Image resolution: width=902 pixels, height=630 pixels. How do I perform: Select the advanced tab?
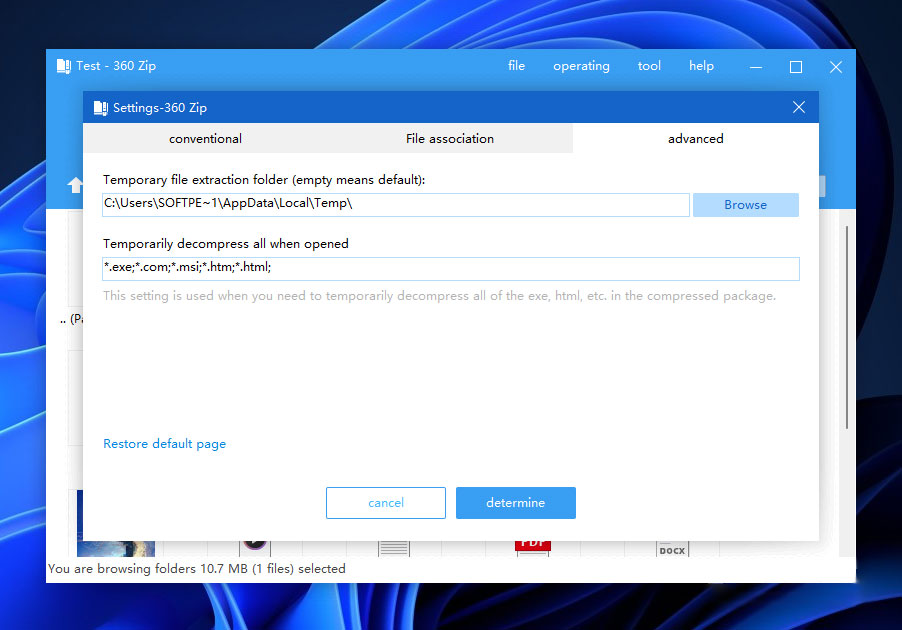click(x=695, y=139)
